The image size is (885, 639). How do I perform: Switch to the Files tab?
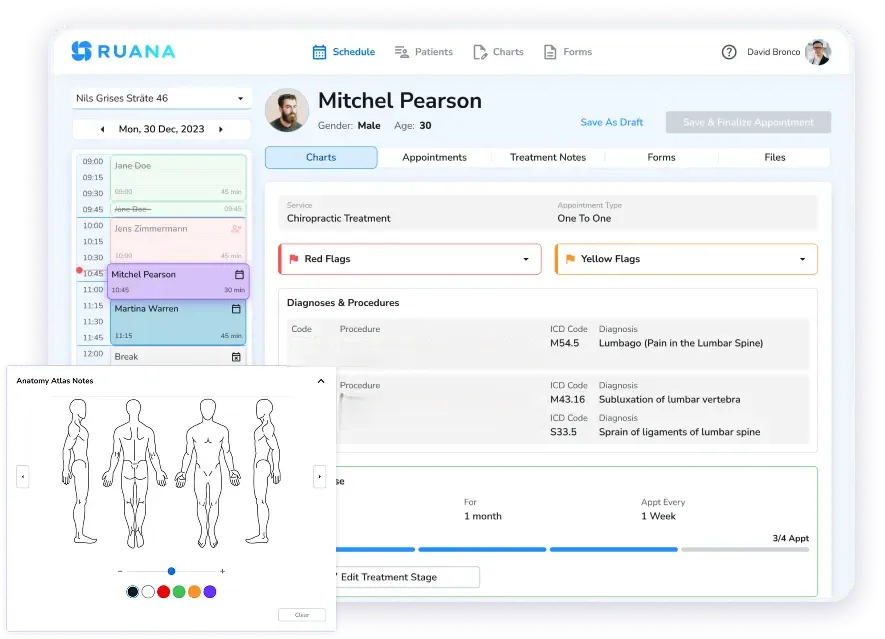click(x=775, y=157)
